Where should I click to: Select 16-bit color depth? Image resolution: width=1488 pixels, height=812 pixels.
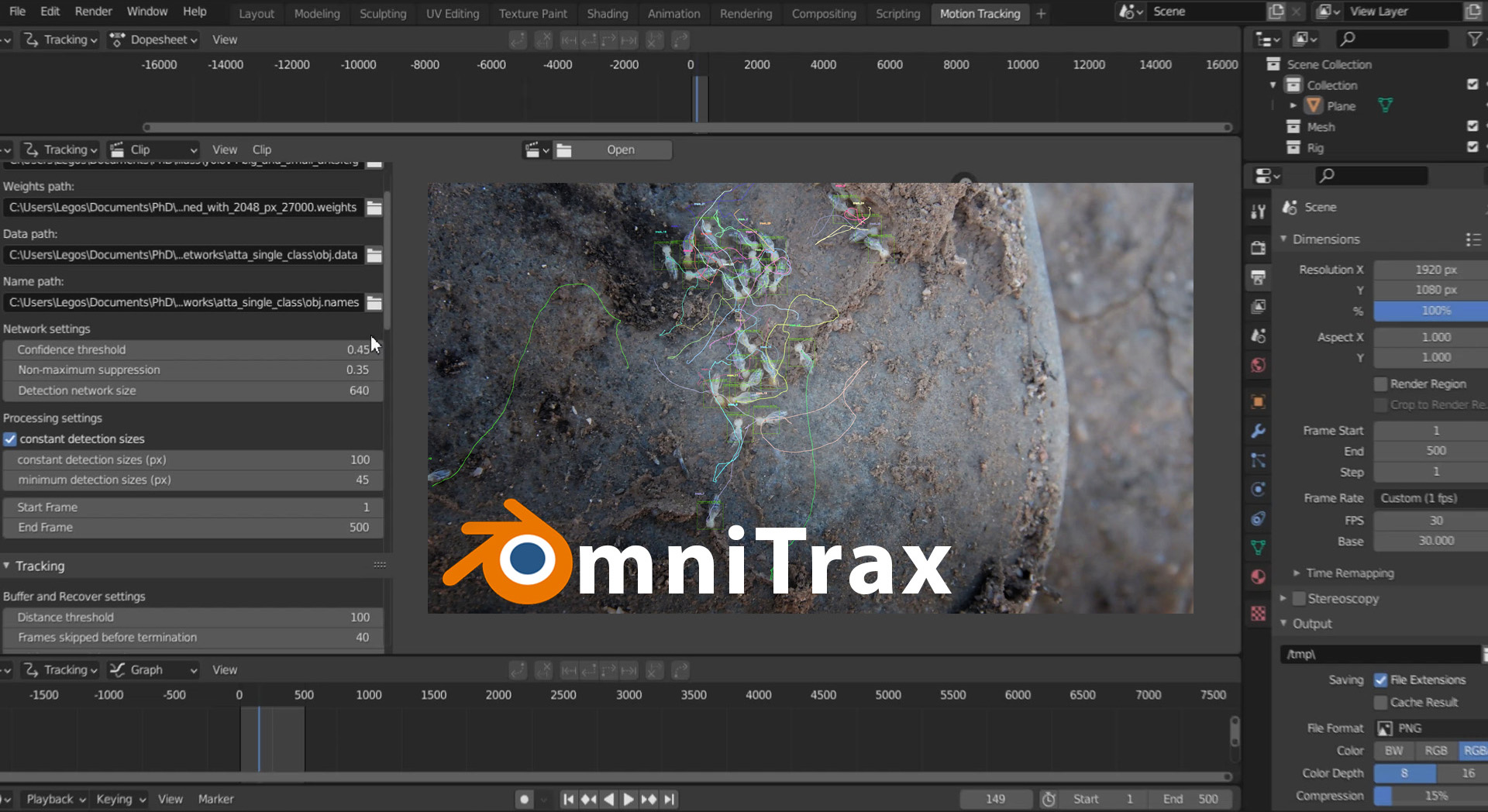[1462, 773]
